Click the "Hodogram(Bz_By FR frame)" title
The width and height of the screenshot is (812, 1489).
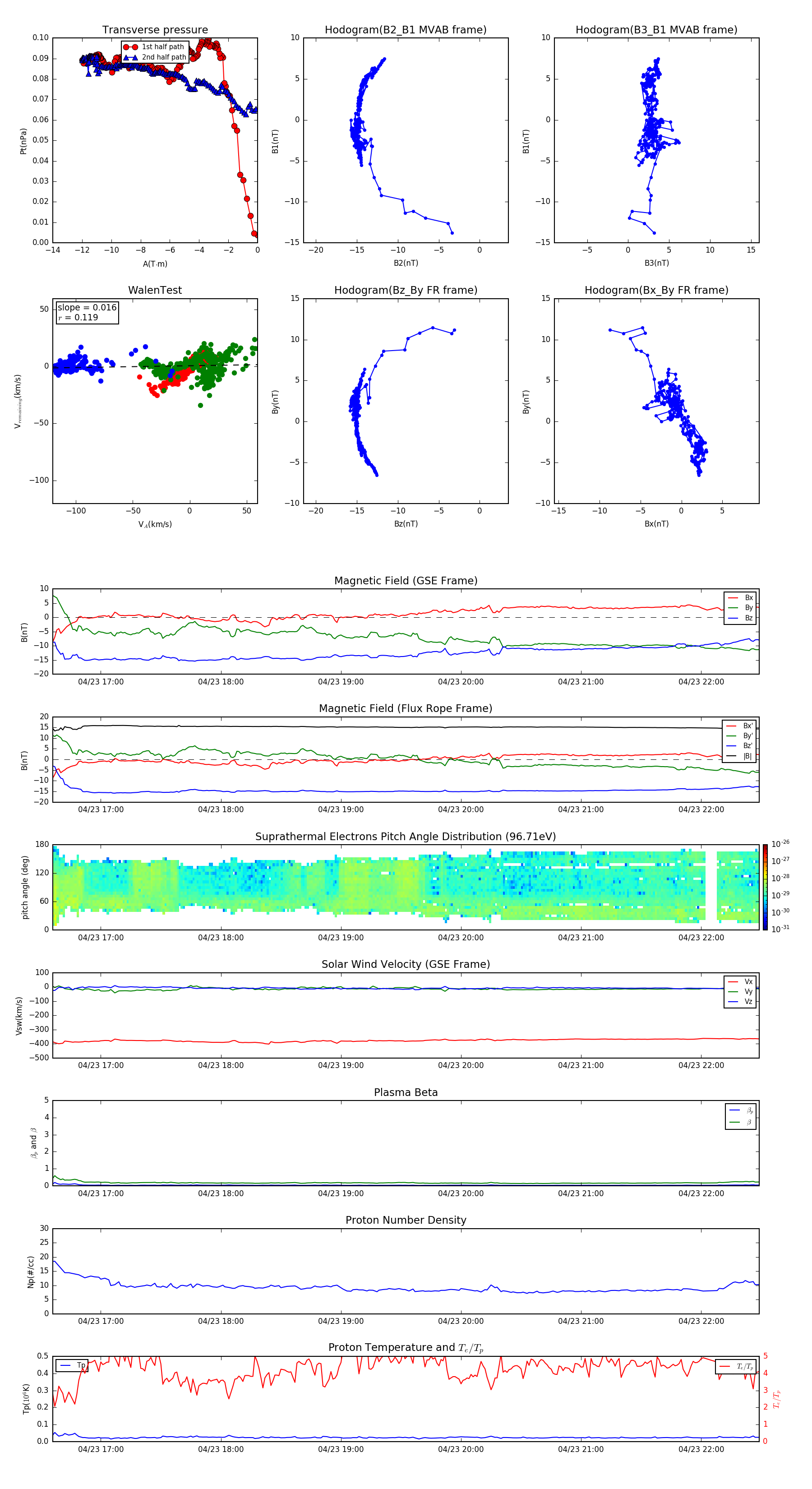(x=406, y=290)
